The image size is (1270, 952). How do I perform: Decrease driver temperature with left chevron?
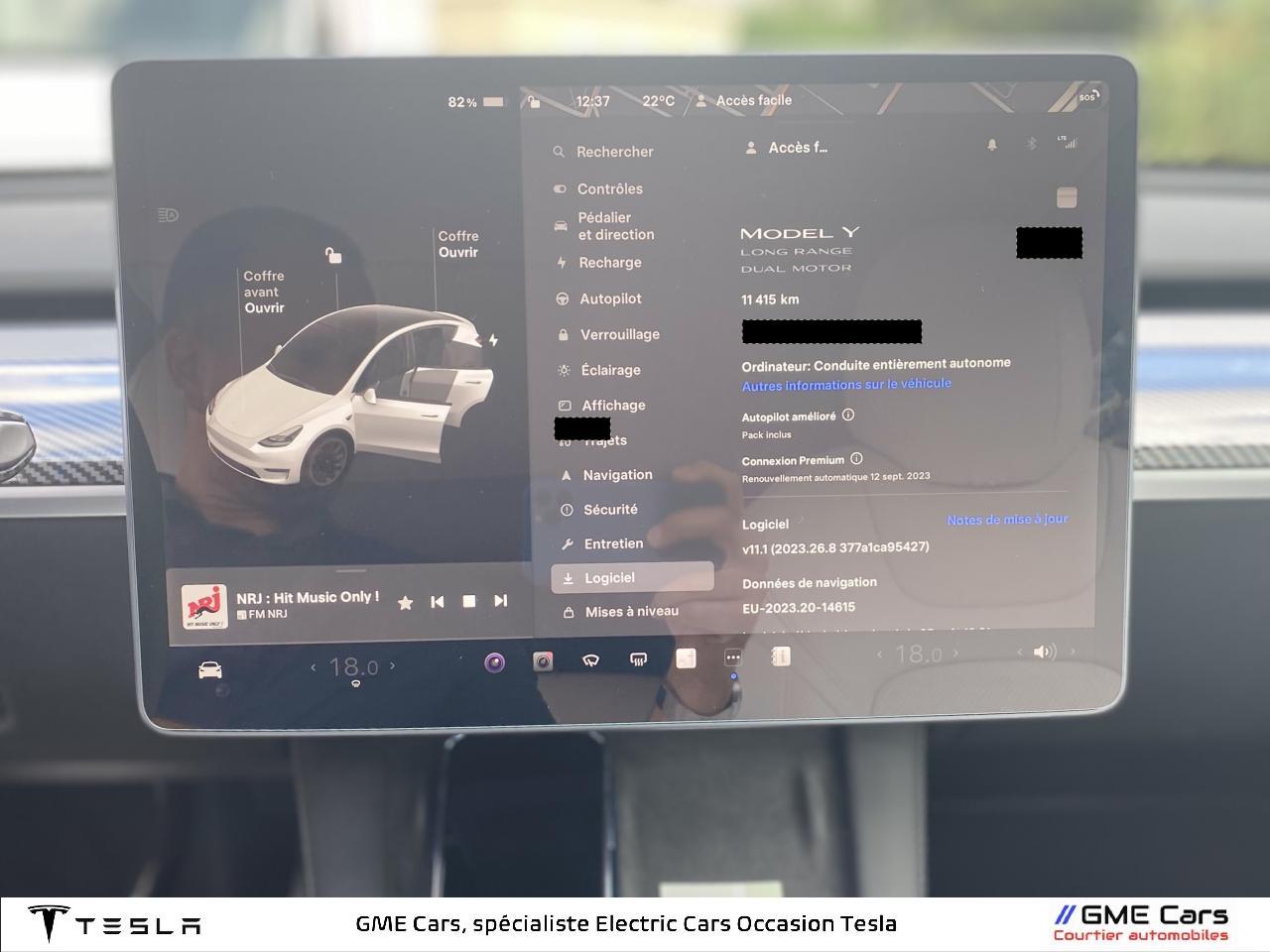314,667
